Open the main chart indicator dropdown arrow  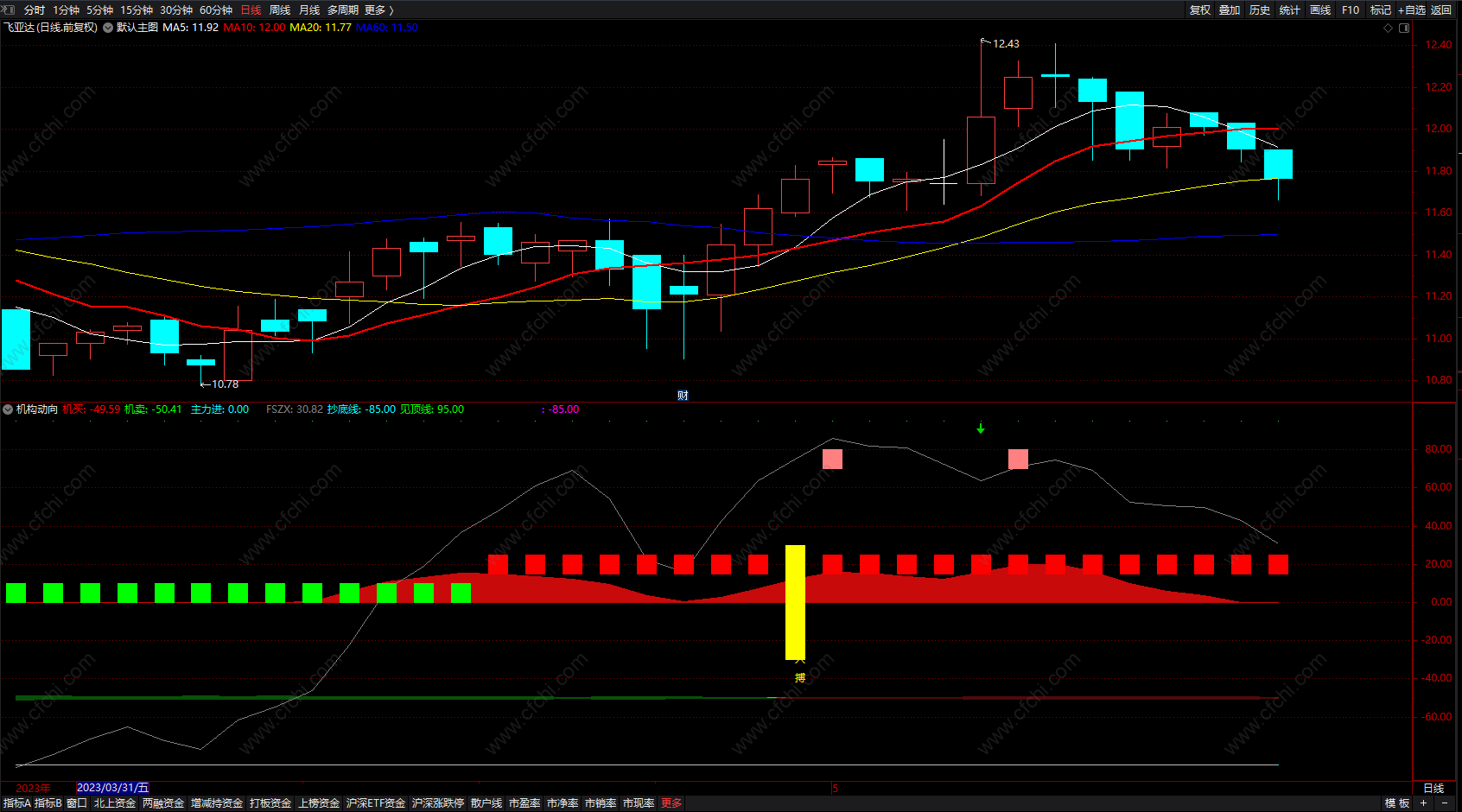tap(108, 28)
